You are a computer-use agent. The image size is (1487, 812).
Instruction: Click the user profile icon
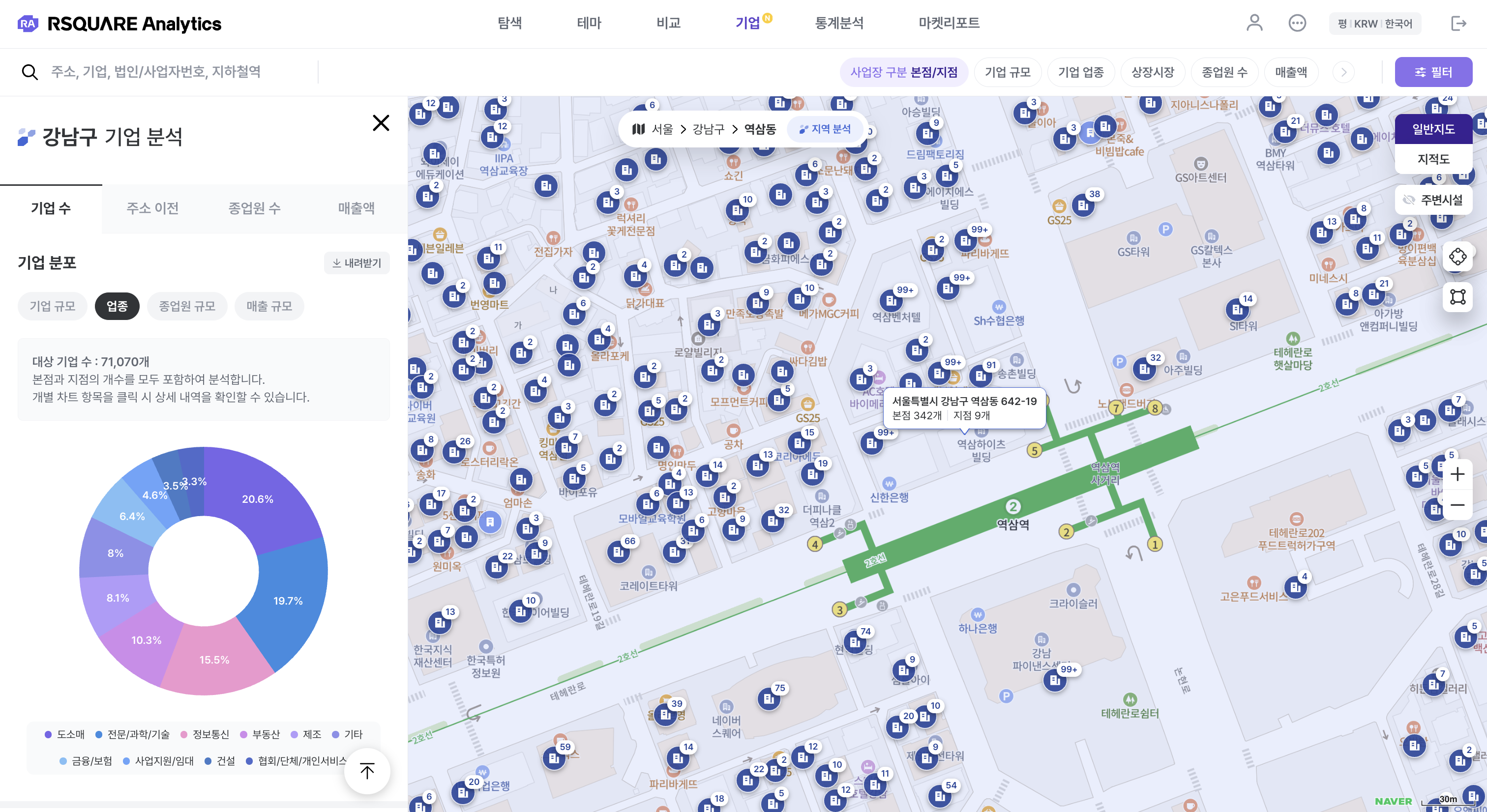(1254, 23)
